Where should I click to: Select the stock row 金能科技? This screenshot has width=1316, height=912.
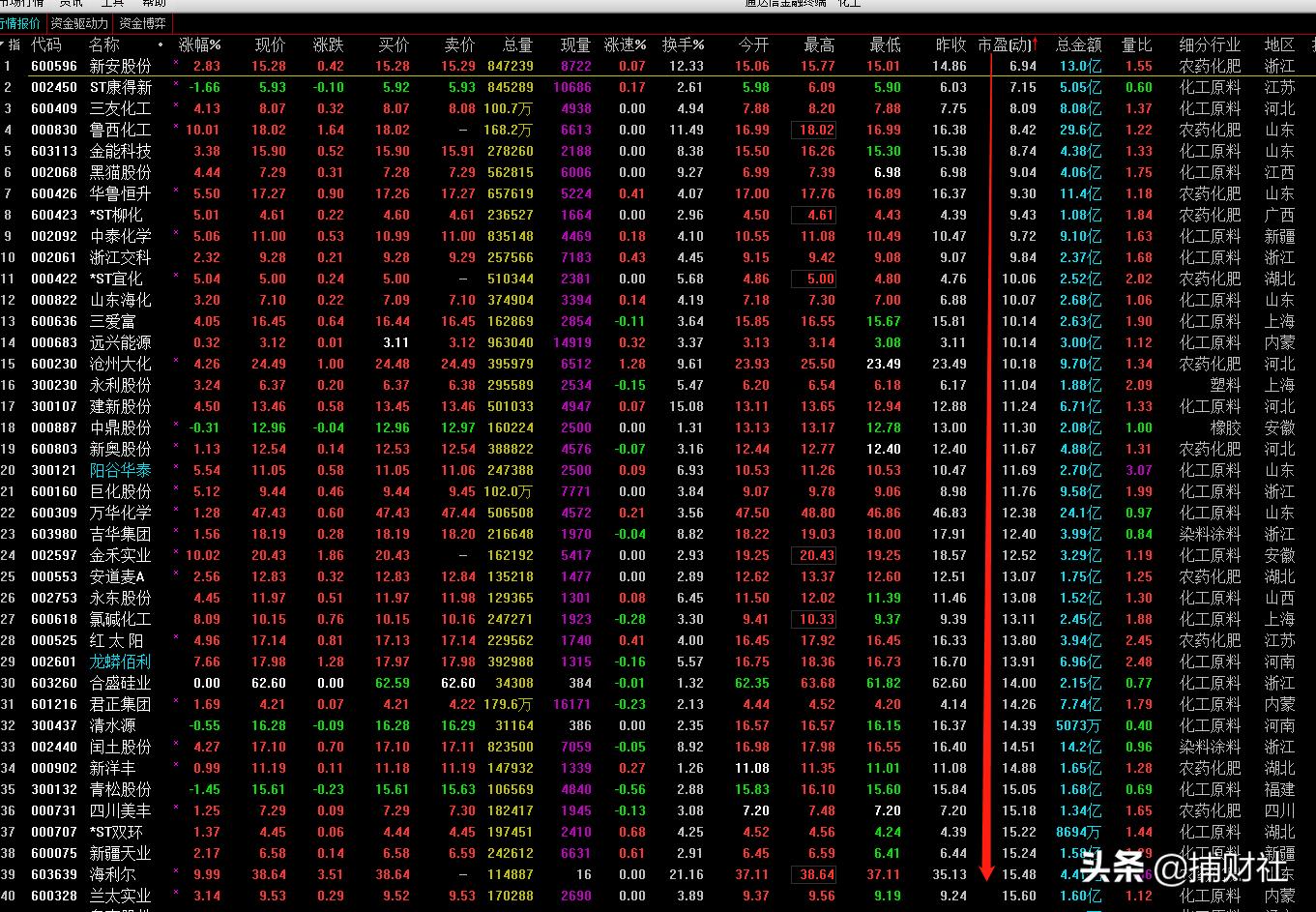tap(120, 151)
